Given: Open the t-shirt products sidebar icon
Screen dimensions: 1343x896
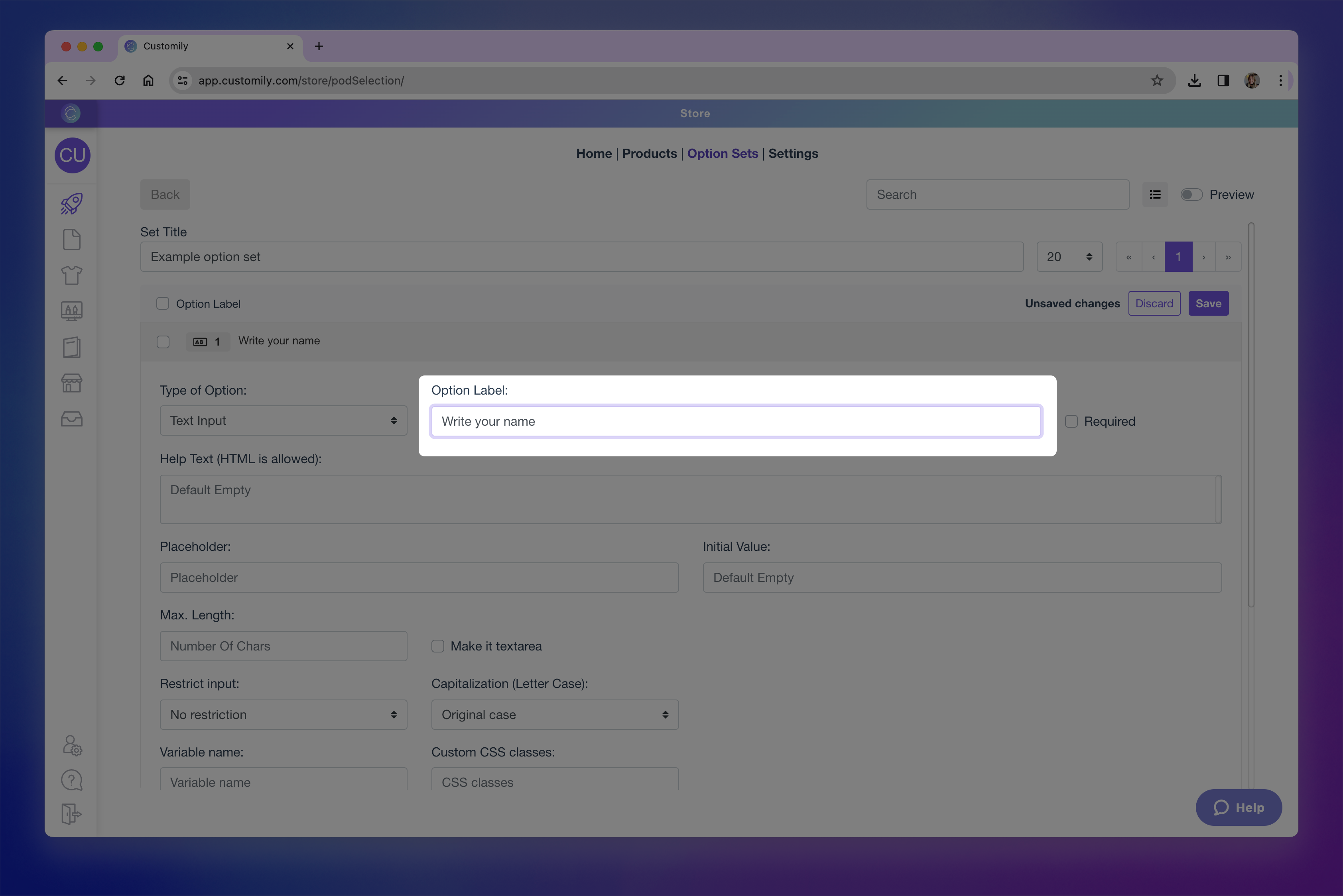Looking at the screenshot, I should pos(71,275).
